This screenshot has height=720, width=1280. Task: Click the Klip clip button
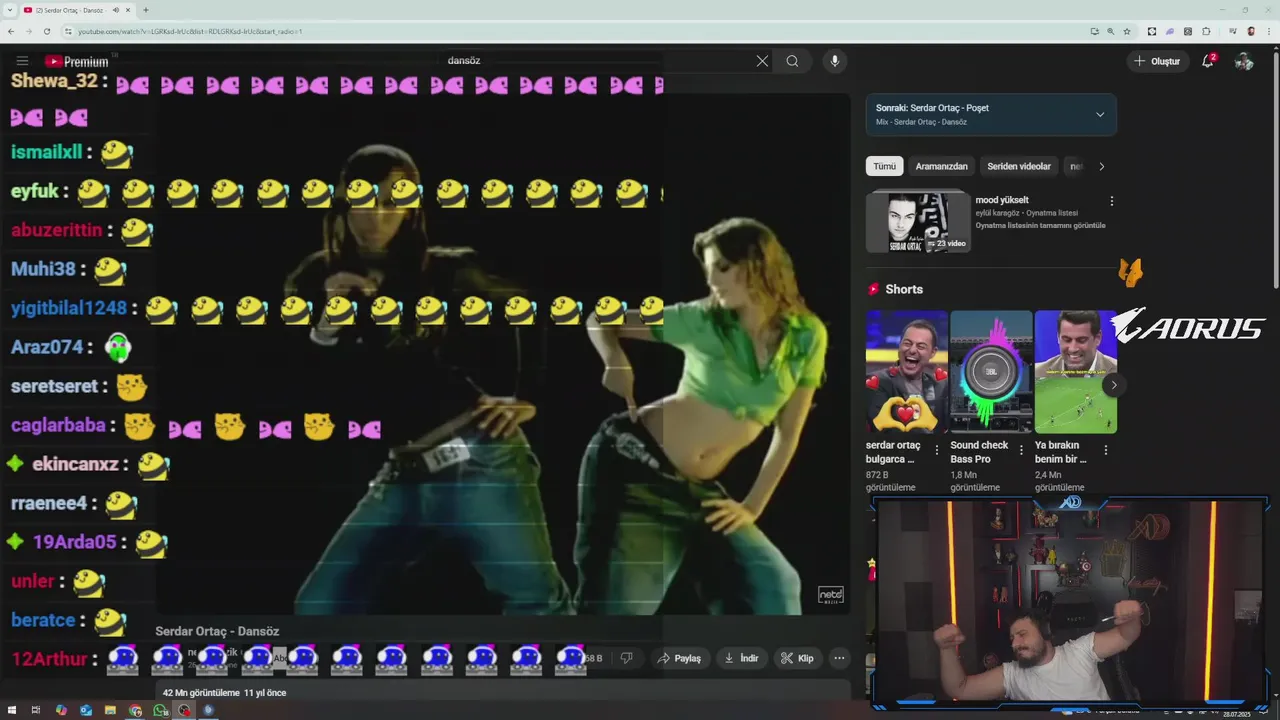coord(798,658)
